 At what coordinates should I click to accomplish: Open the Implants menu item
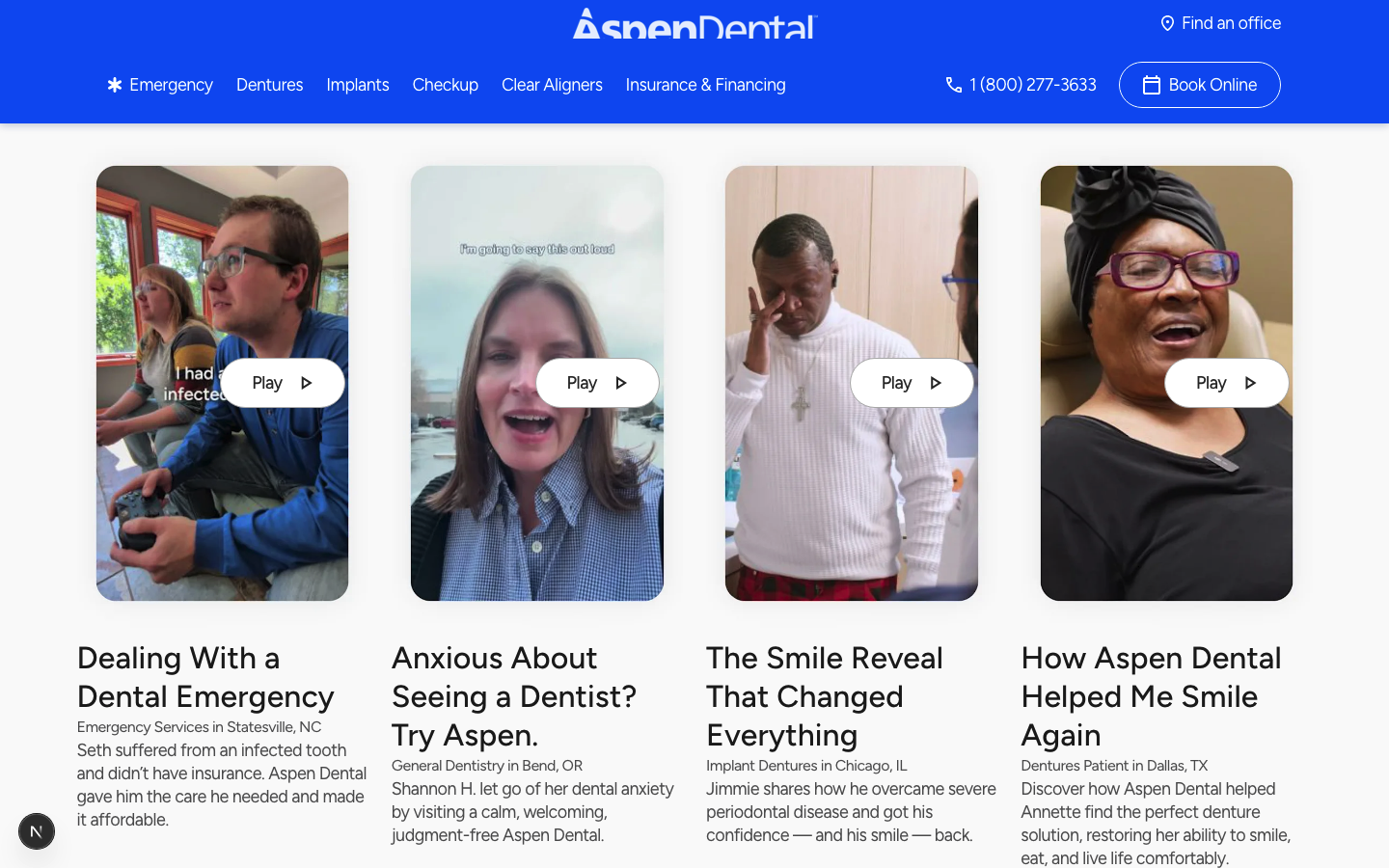tap(358, 85)
